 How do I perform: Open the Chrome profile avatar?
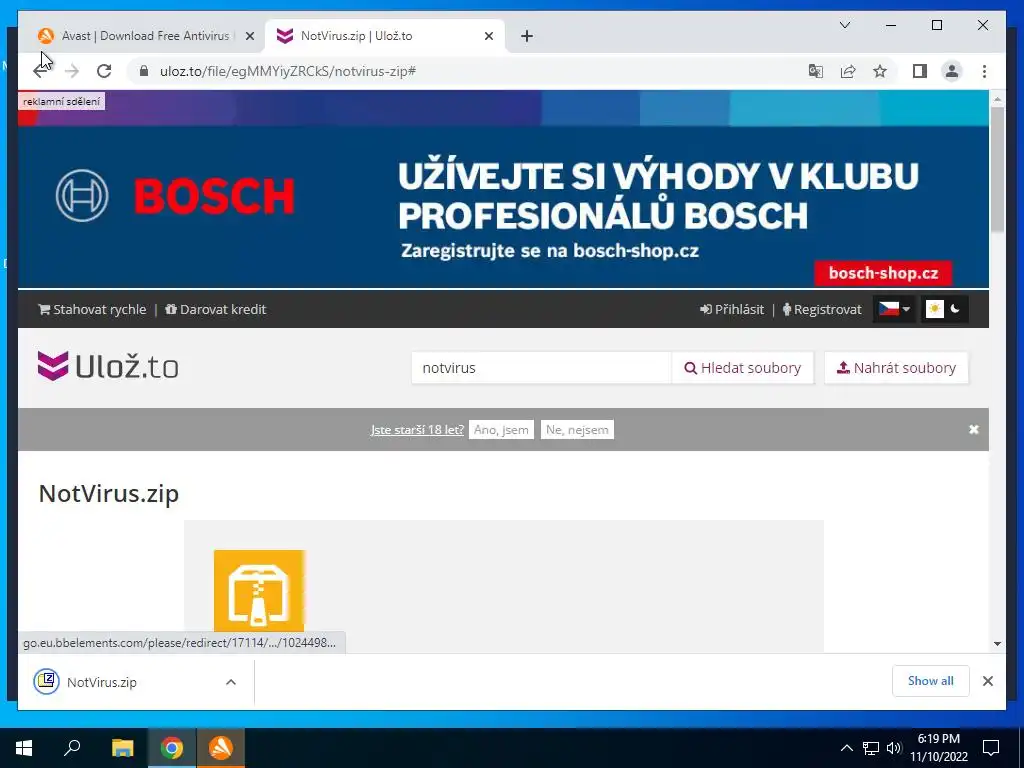pyautogui.click(x=952, y=71)
